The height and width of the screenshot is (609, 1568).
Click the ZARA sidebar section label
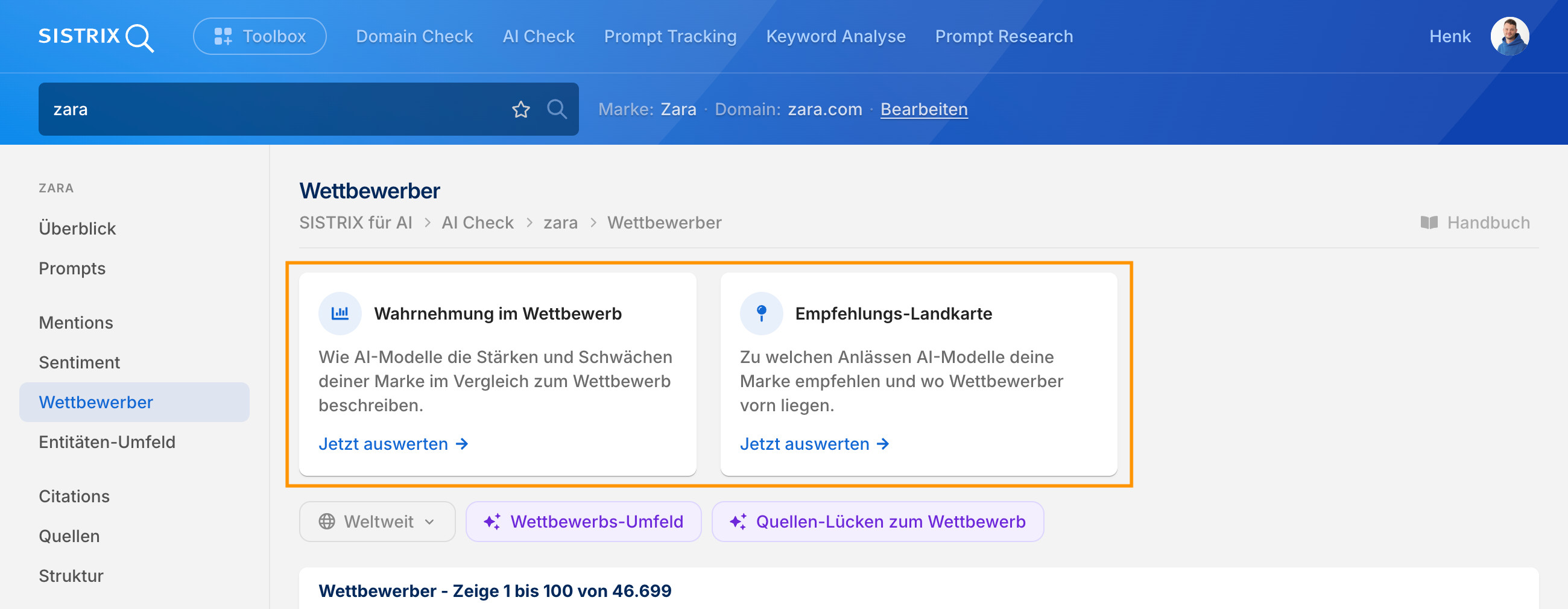tap(56, 188)
